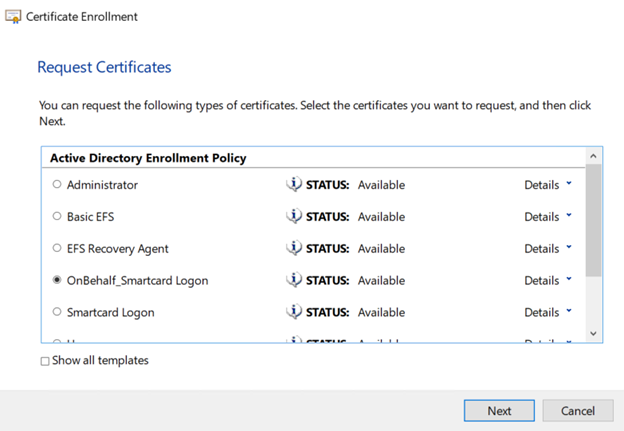Viewport: 624px width, 431px height.
Task: Expand Details for EFS Recovery Agent
Action: pyautogui.click(x=548, y=248)
